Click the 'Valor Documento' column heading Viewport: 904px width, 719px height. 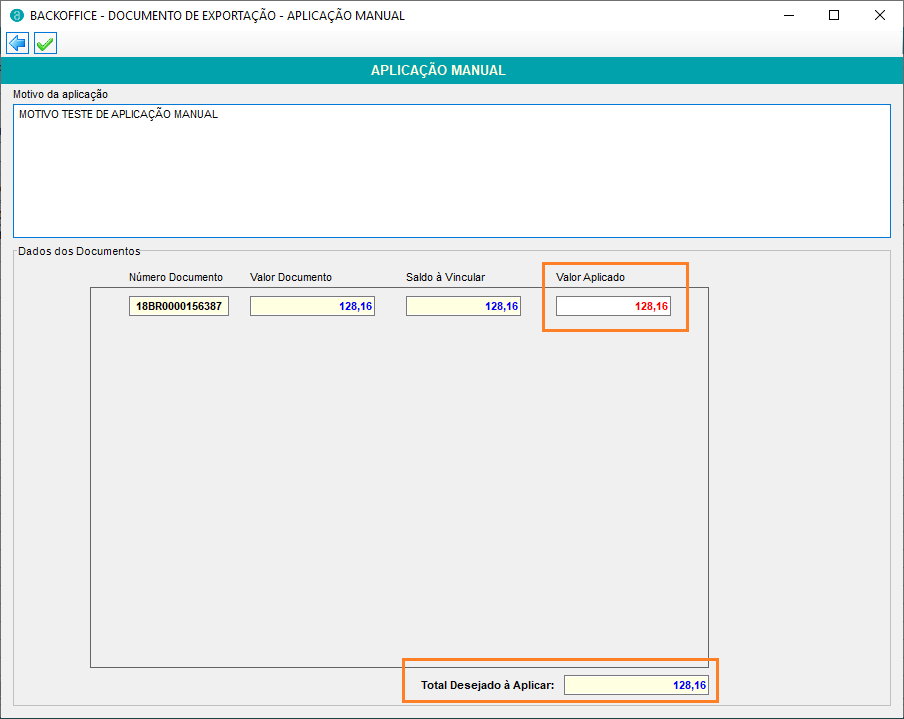291,277
